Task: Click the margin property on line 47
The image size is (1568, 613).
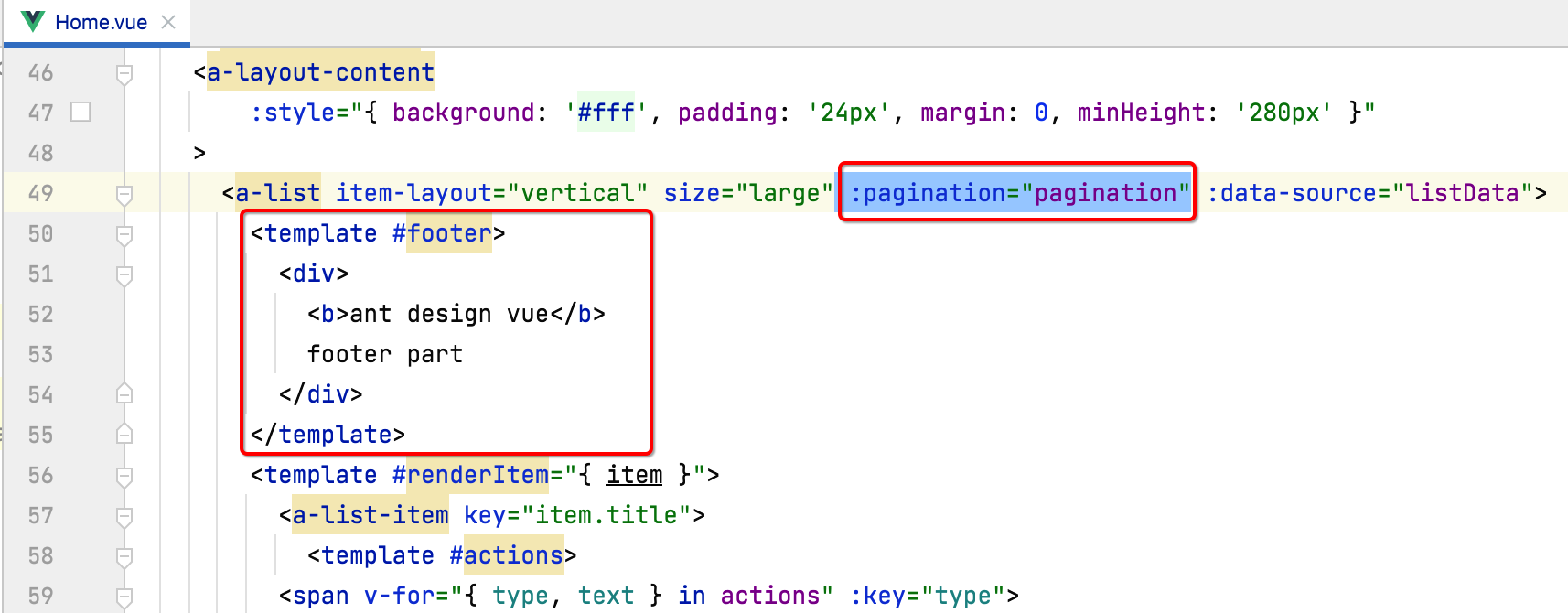Action: [x=962, y=113]
